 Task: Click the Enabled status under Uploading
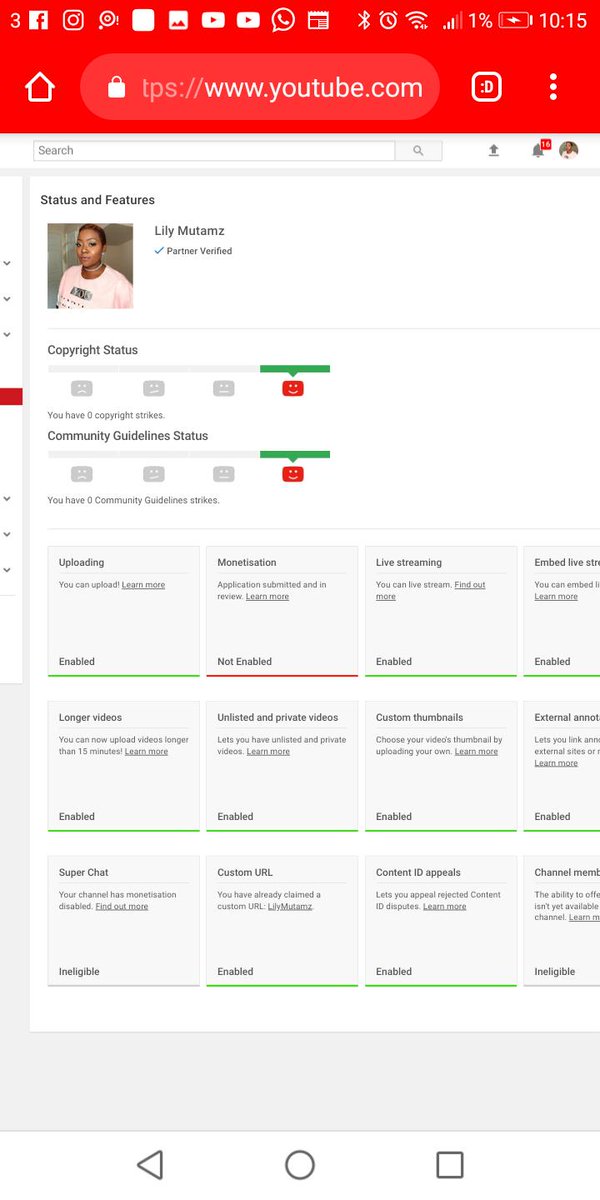point(77,662)
